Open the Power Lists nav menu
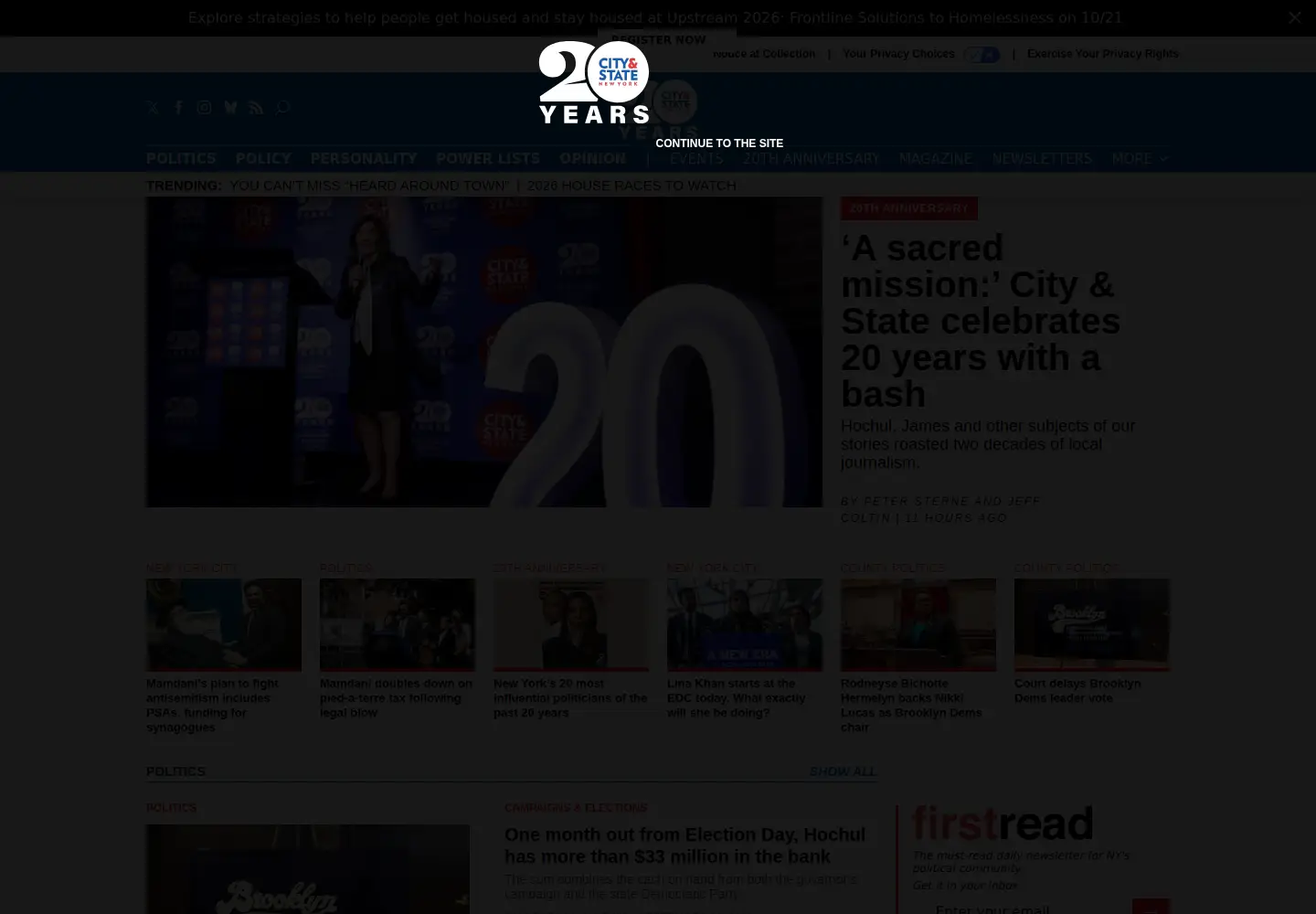The height and width of the screenshot is (914, 1316). pos(488,158)
